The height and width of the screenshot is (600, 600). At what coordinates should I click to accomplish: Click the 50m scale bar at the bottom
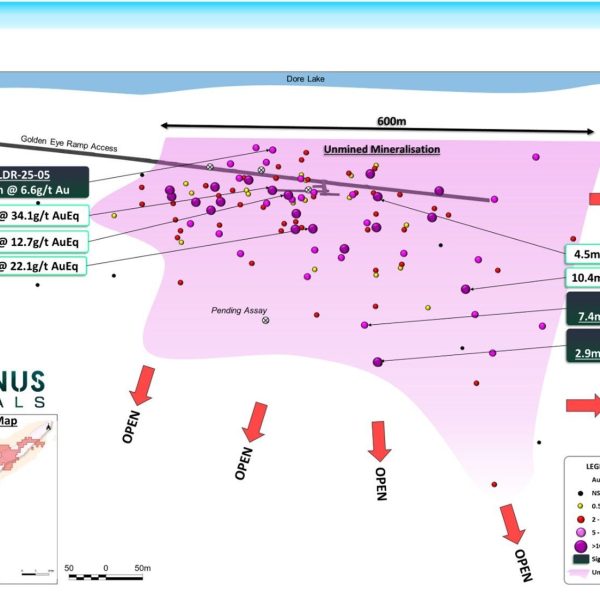[x=105, y=577]
